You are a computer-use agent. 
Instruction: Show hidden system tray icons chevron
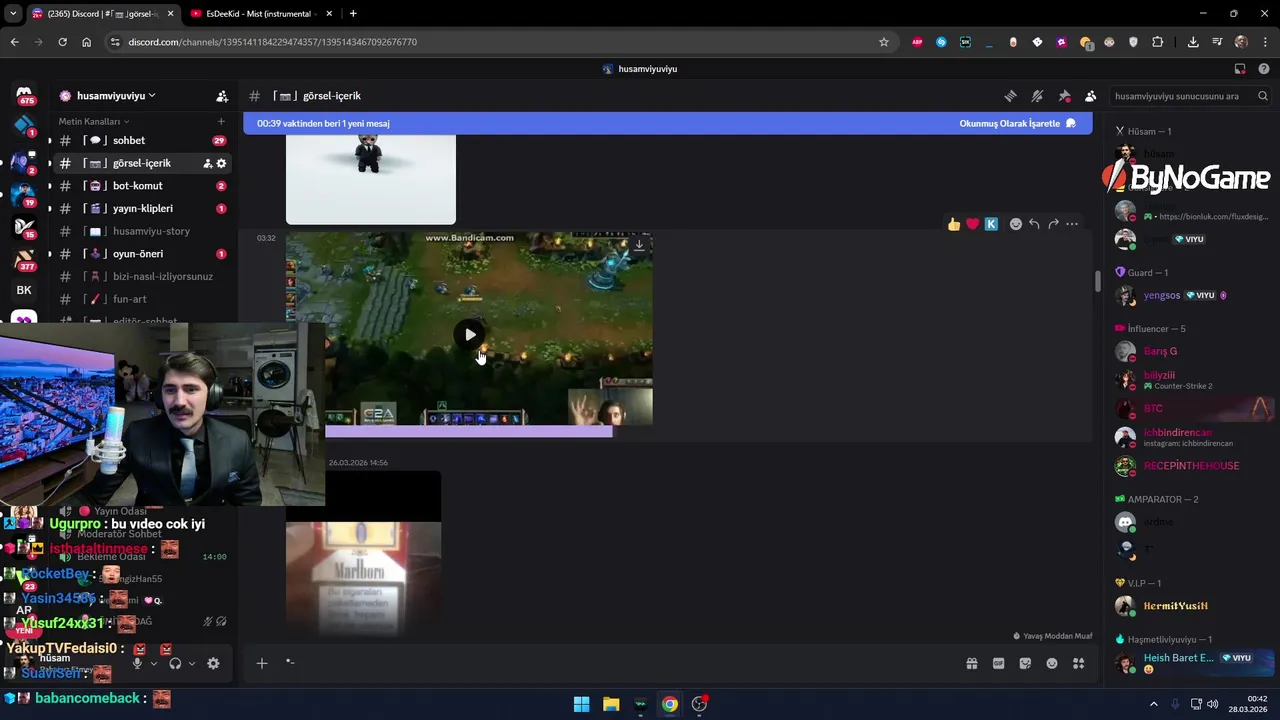tap(1154, 704)
